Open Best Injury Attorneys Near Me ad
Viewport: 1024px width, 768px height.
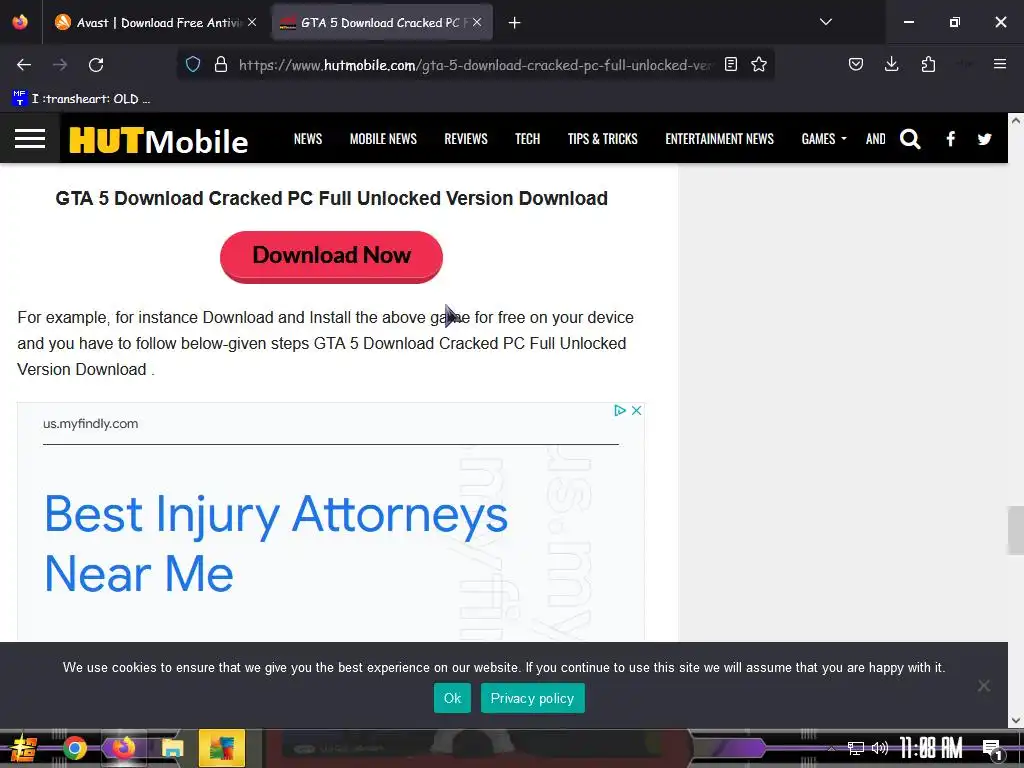276,543
